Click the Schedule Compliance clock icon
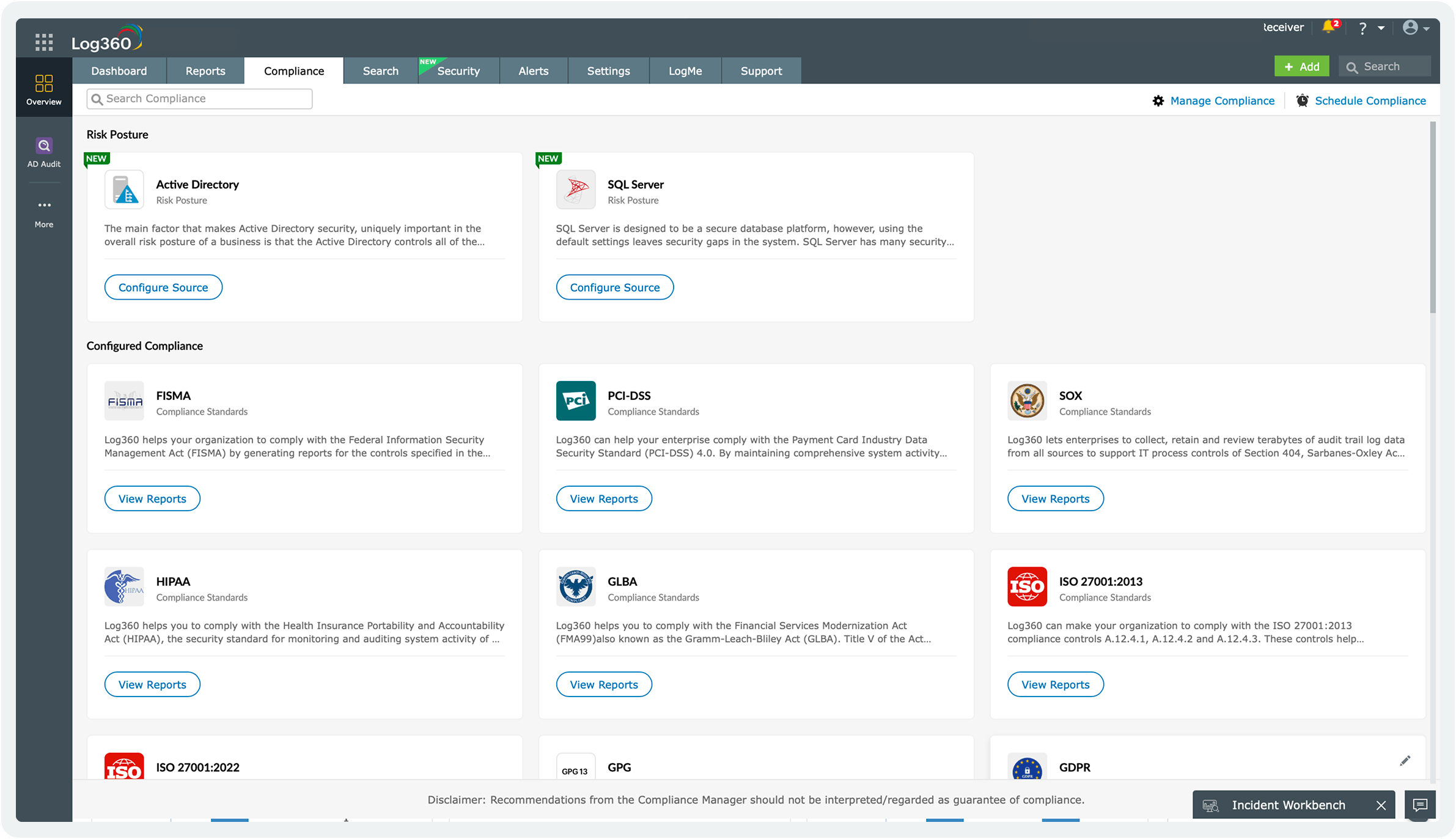Viewport: 1456px width, 839px height. click(x=1303, y=101)
